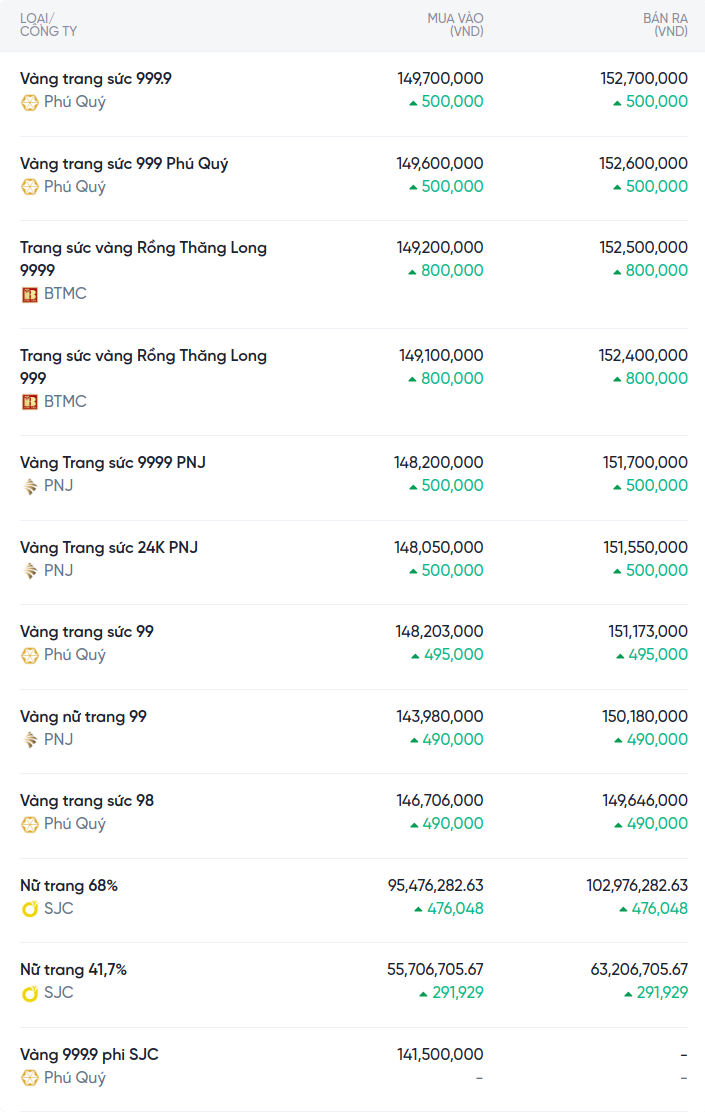The width and height of the screenshot is (705, 1112).
Task: Click BTMC logo under Rồng Thăng Long 999
Action: 30,402
